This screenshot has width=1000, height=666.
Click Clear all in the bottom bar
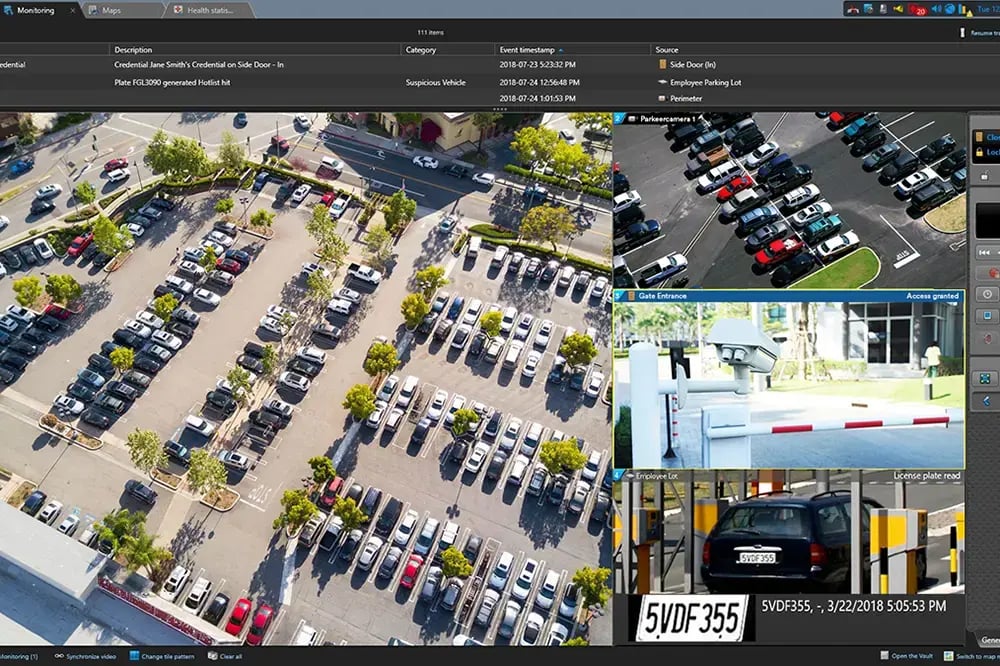click(x=225, y=656)
